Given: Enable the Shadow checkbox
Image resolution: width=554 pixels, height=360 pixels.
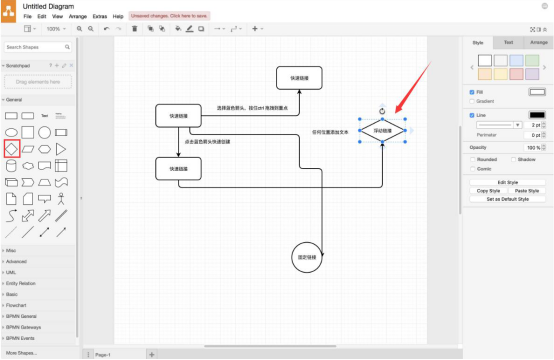Looking at the screenshot, I should (x=513, y=159).
